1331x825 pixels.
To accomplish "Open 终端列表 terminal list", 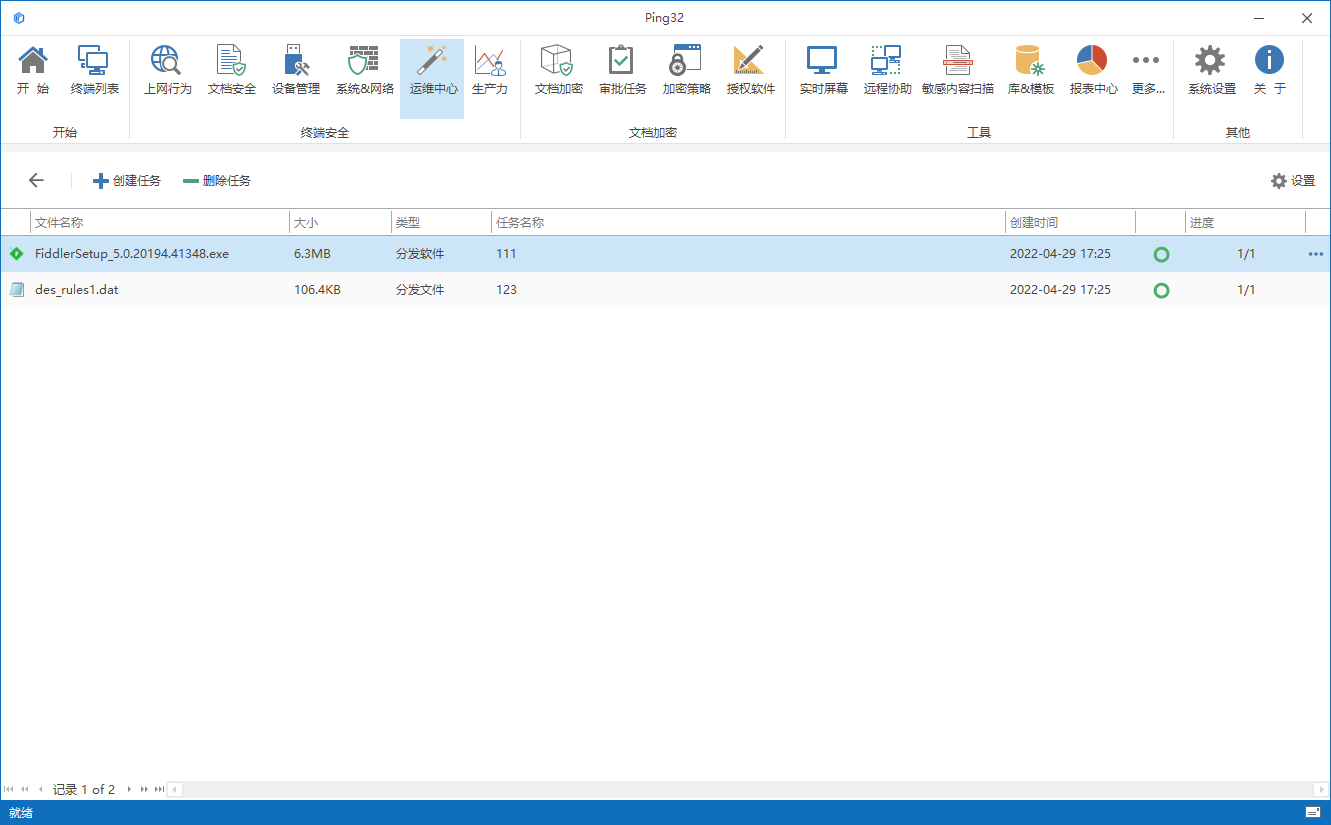I will [95, 70].
